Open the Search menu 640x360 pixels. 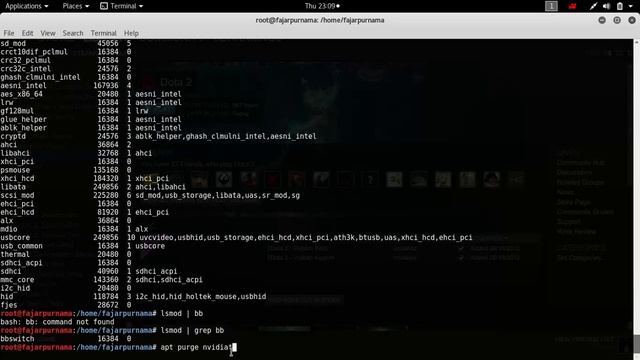(73, 33)
